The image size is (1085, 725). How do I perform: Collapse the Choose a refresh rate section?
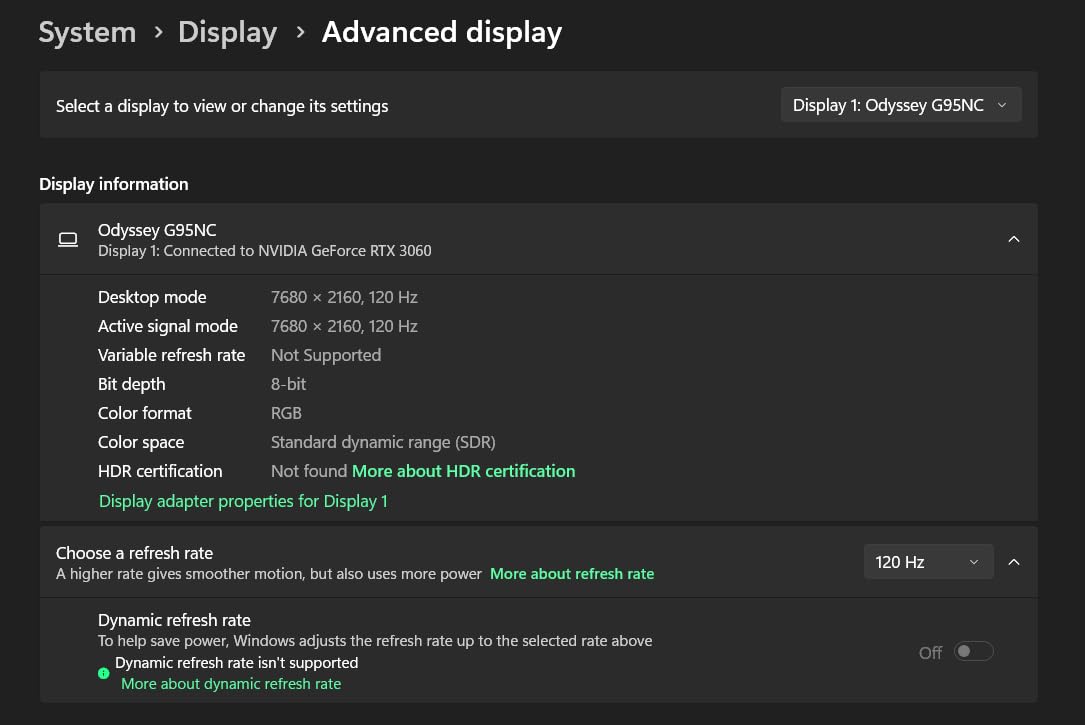[1013, 562]
